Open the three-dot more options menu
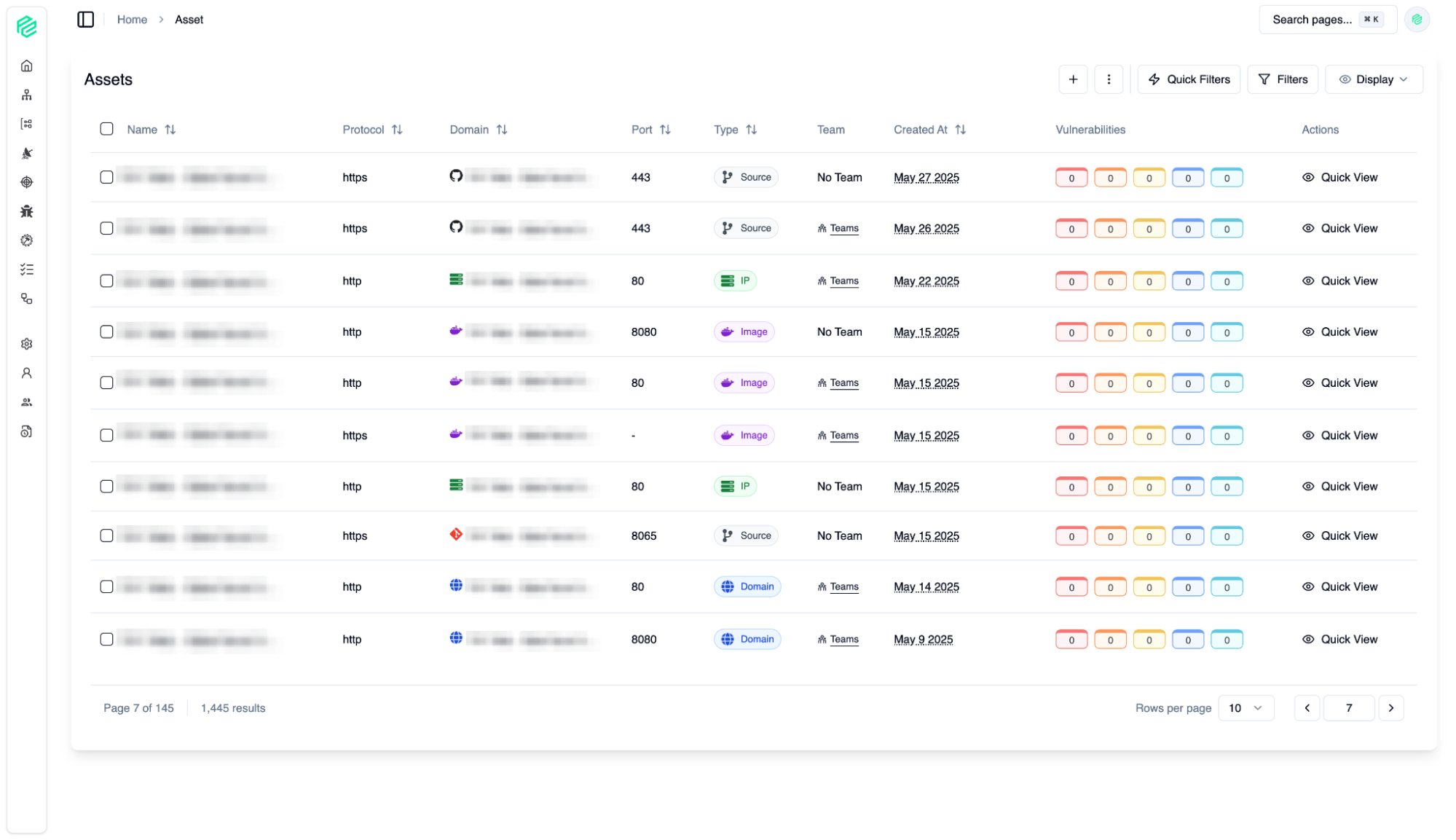 (1109, 79)
